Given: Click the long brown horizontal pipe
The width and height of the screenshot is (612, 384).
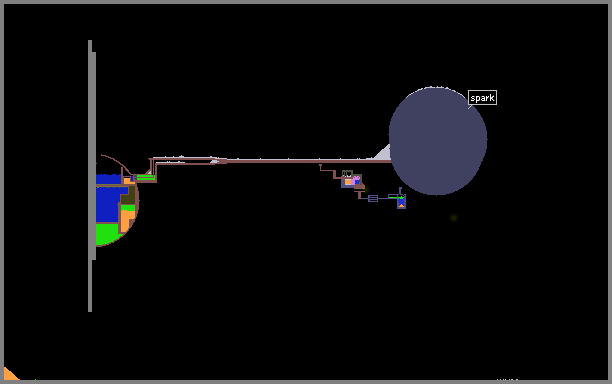Looking at the screenshot, I should [x=308, y=161].
